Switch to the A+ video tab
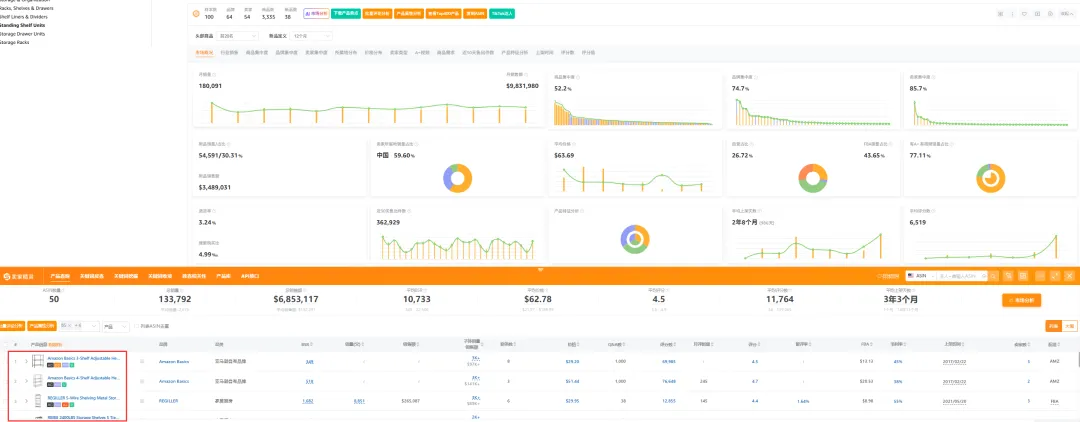The image size is (1080, 422). pos(422,52)
